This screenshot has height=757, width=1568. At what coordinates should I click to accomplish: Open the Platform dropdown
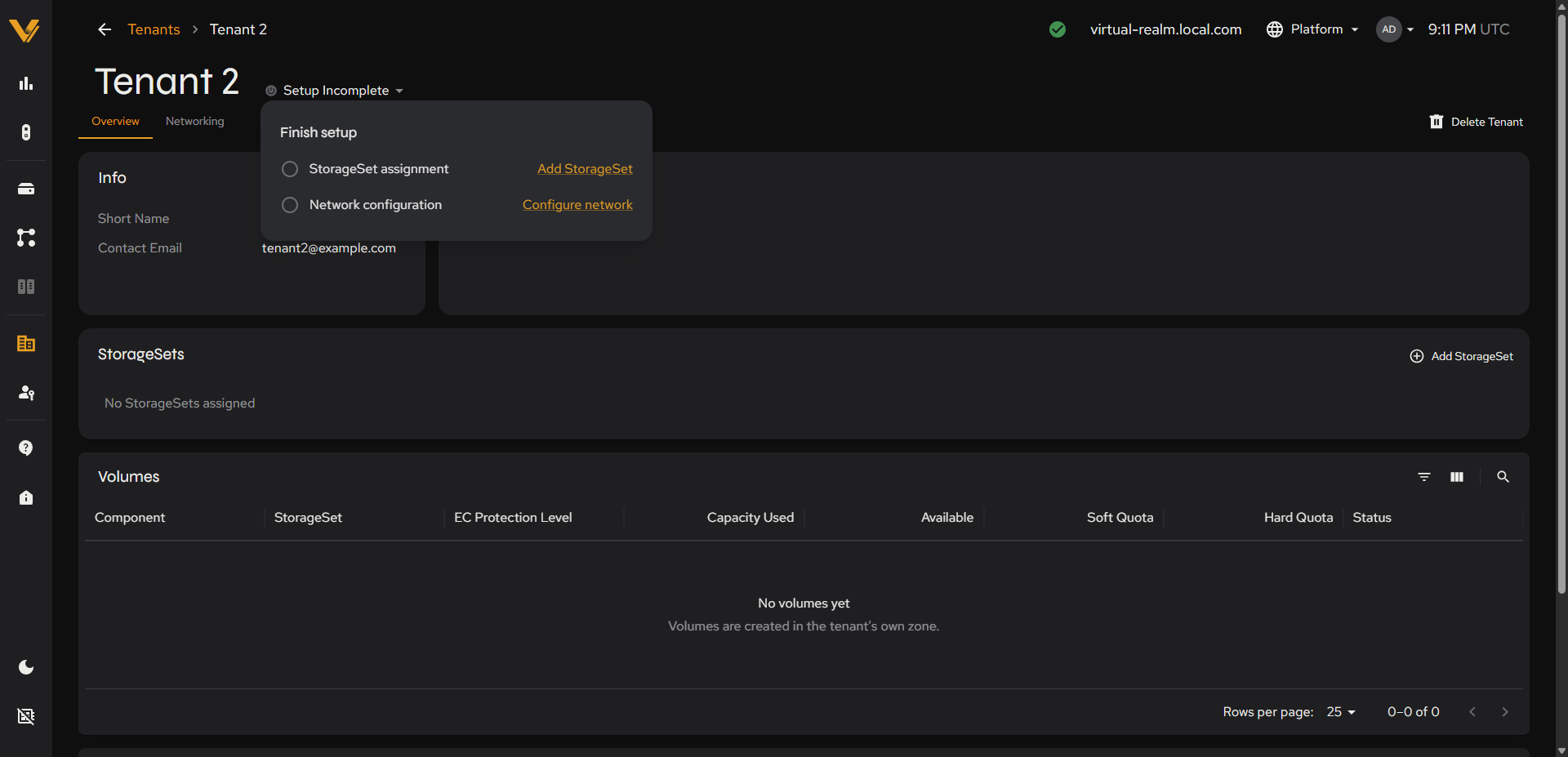point(1312,29)
